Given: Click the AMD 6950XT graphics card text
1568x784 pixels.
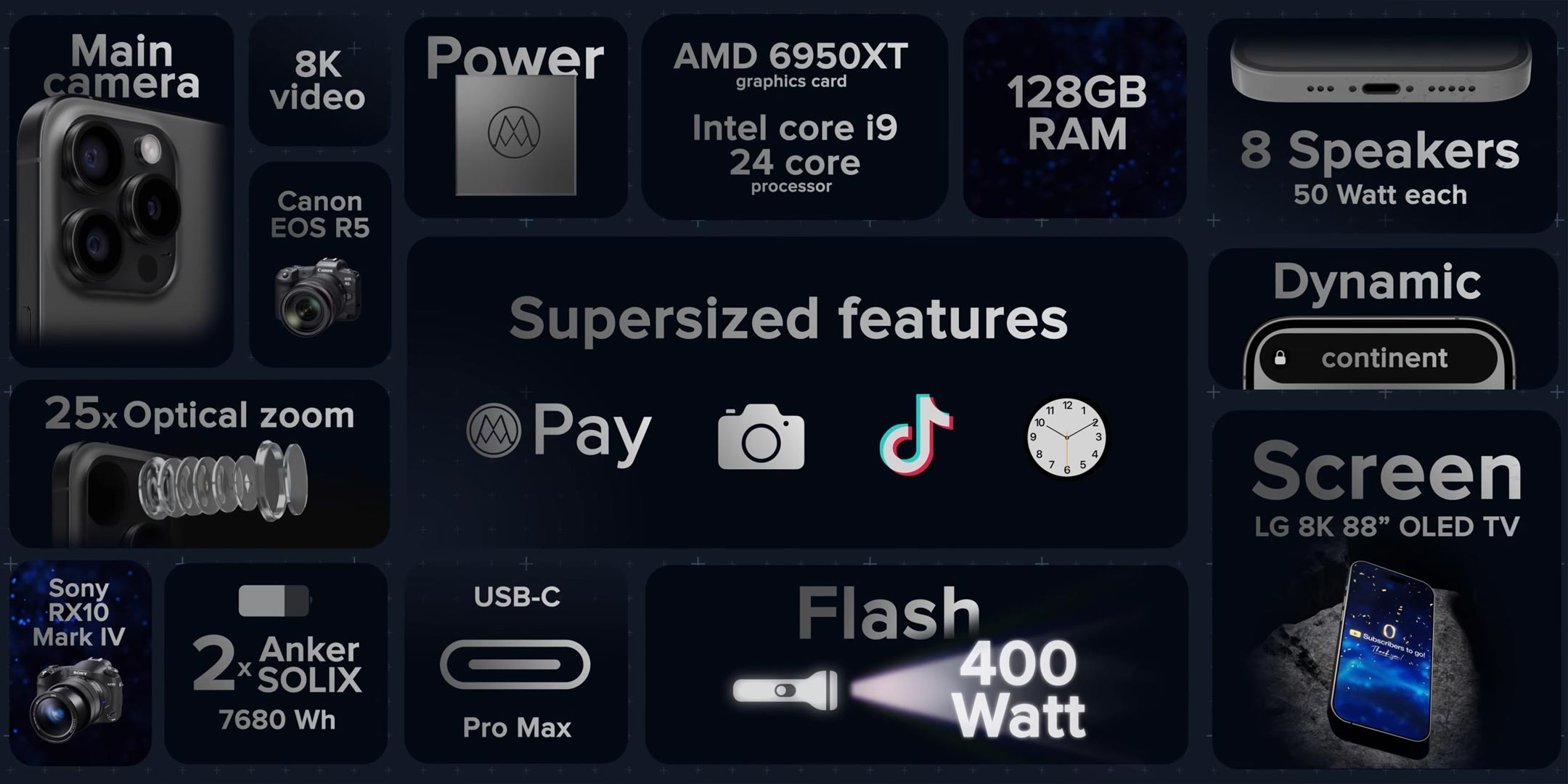Looking at the screenshot, I should 791,65.
